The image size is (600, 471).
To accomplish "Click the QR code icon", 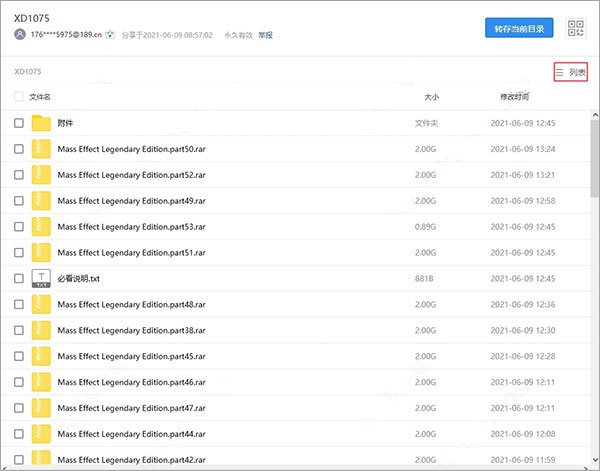I will (576, 29).
